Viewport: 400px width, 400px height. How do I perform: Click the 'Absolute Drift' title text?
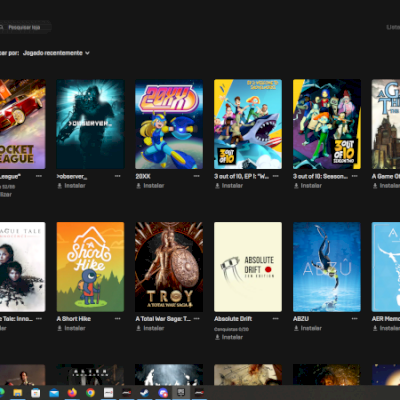coord(233,319)
